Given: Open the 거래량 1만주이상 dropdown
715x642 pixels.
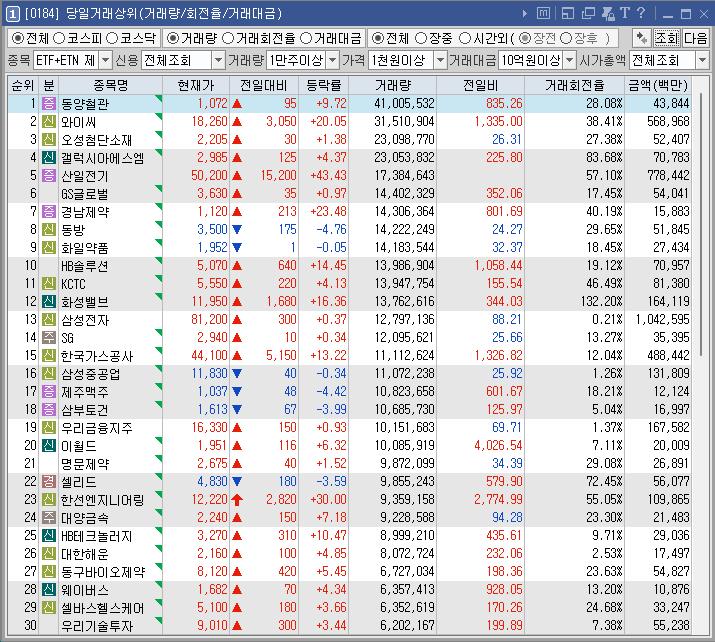Looking at the screenshot, I should (333, 60).
